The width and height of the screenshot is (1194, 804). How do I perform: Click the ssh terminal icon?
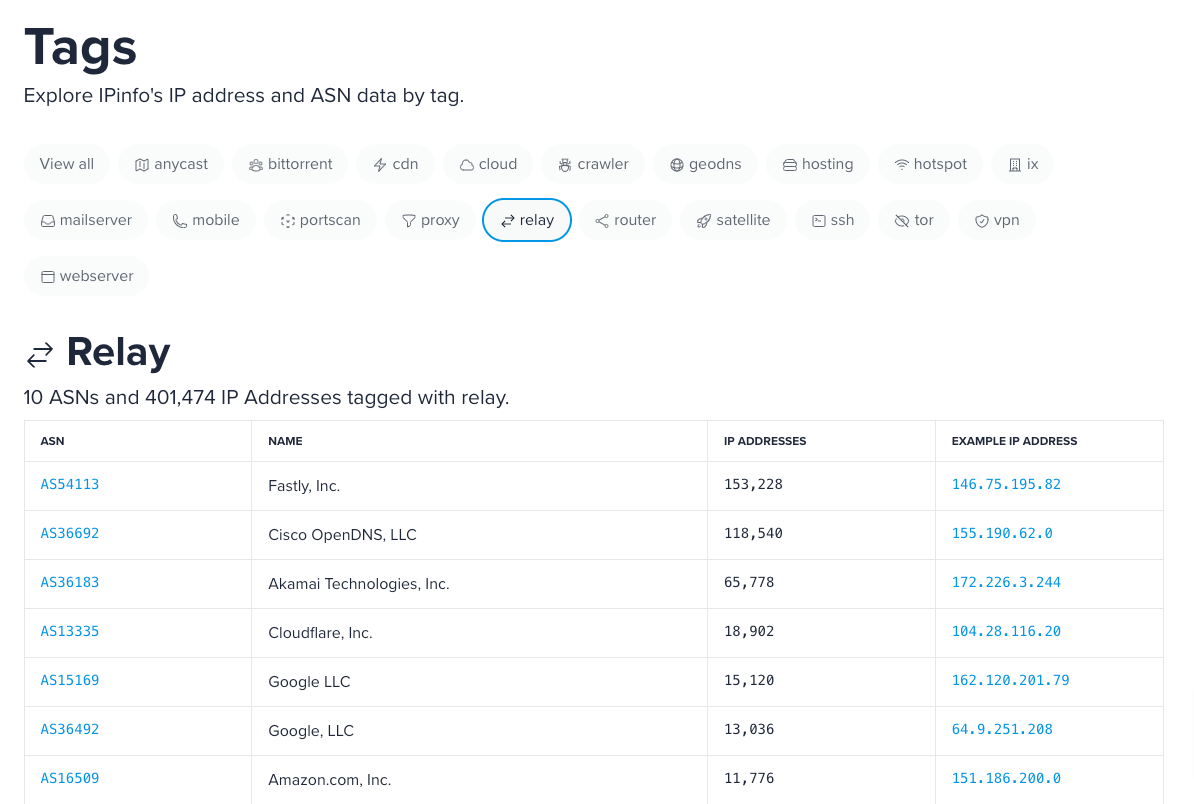click(819, 221)
